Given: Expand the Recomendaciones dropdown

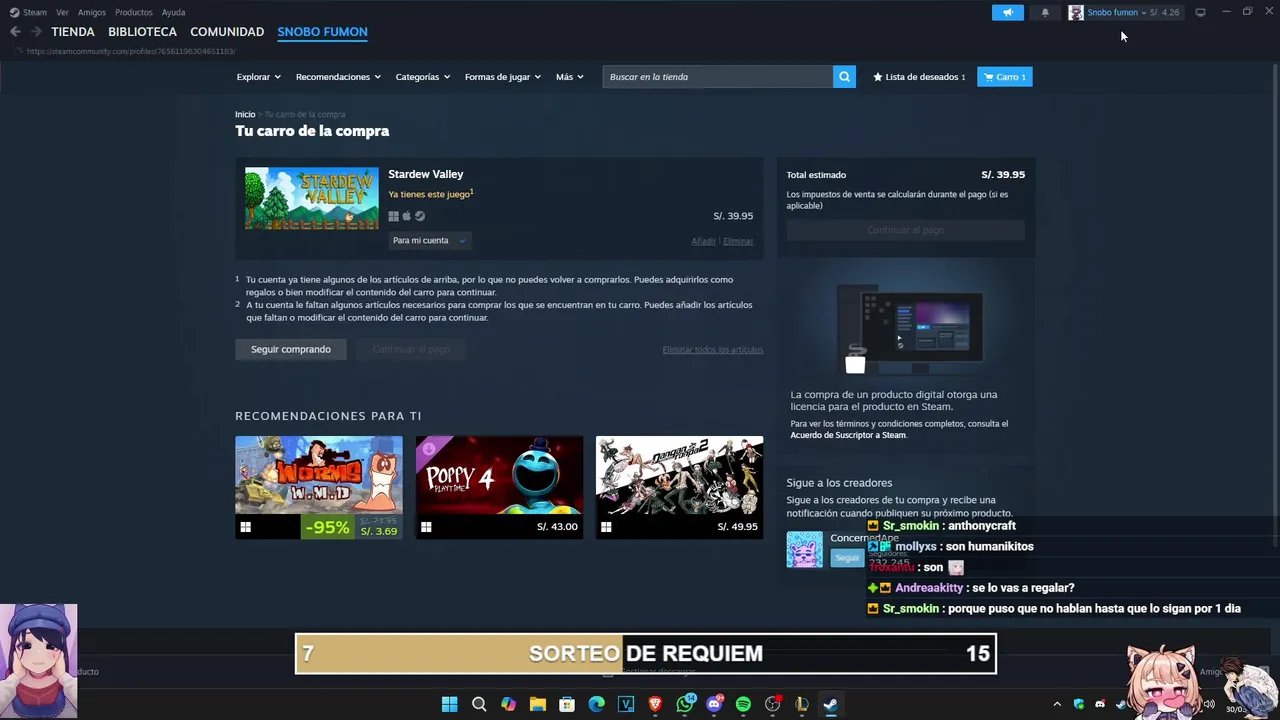Looking at the screenshot, I should pyautogui.click(x=338, y=77).
